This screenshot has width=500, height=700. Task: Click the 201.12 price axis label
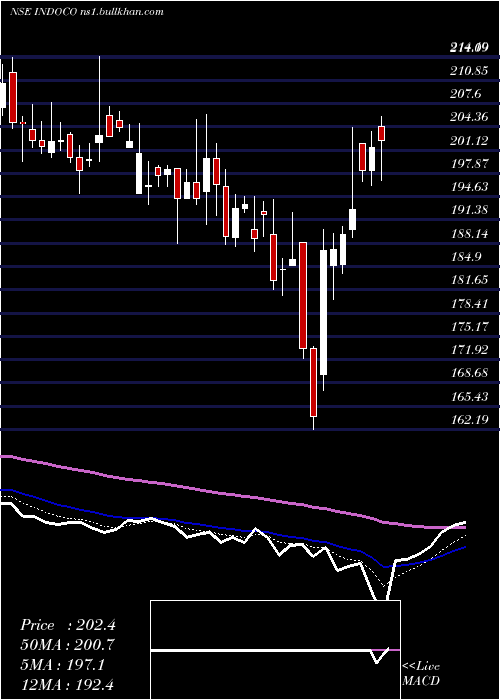pos(469,141)
